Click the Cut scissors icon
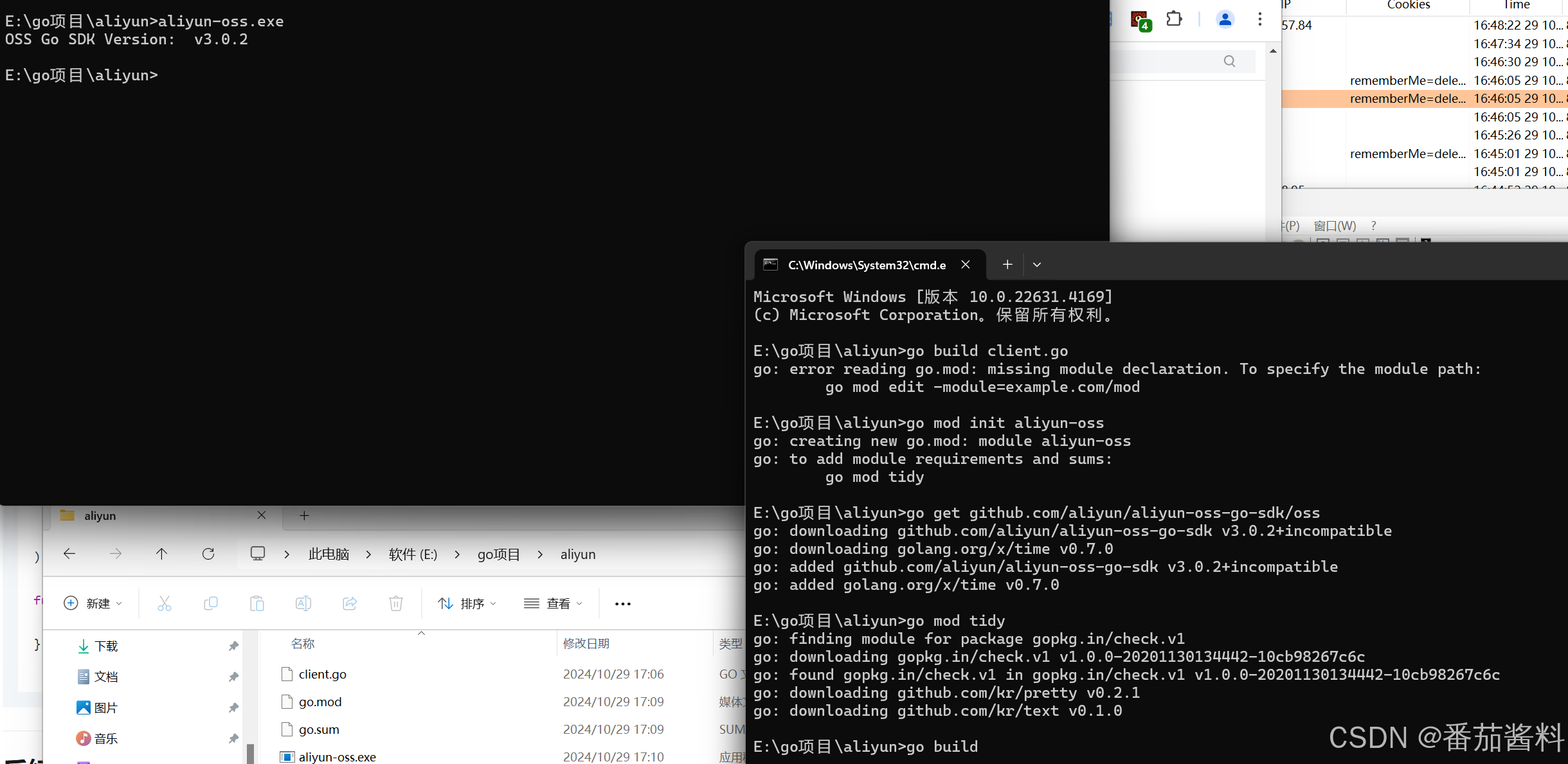Image resolution: width=1568 pixels, height=764 pixels. pos(165,603)
